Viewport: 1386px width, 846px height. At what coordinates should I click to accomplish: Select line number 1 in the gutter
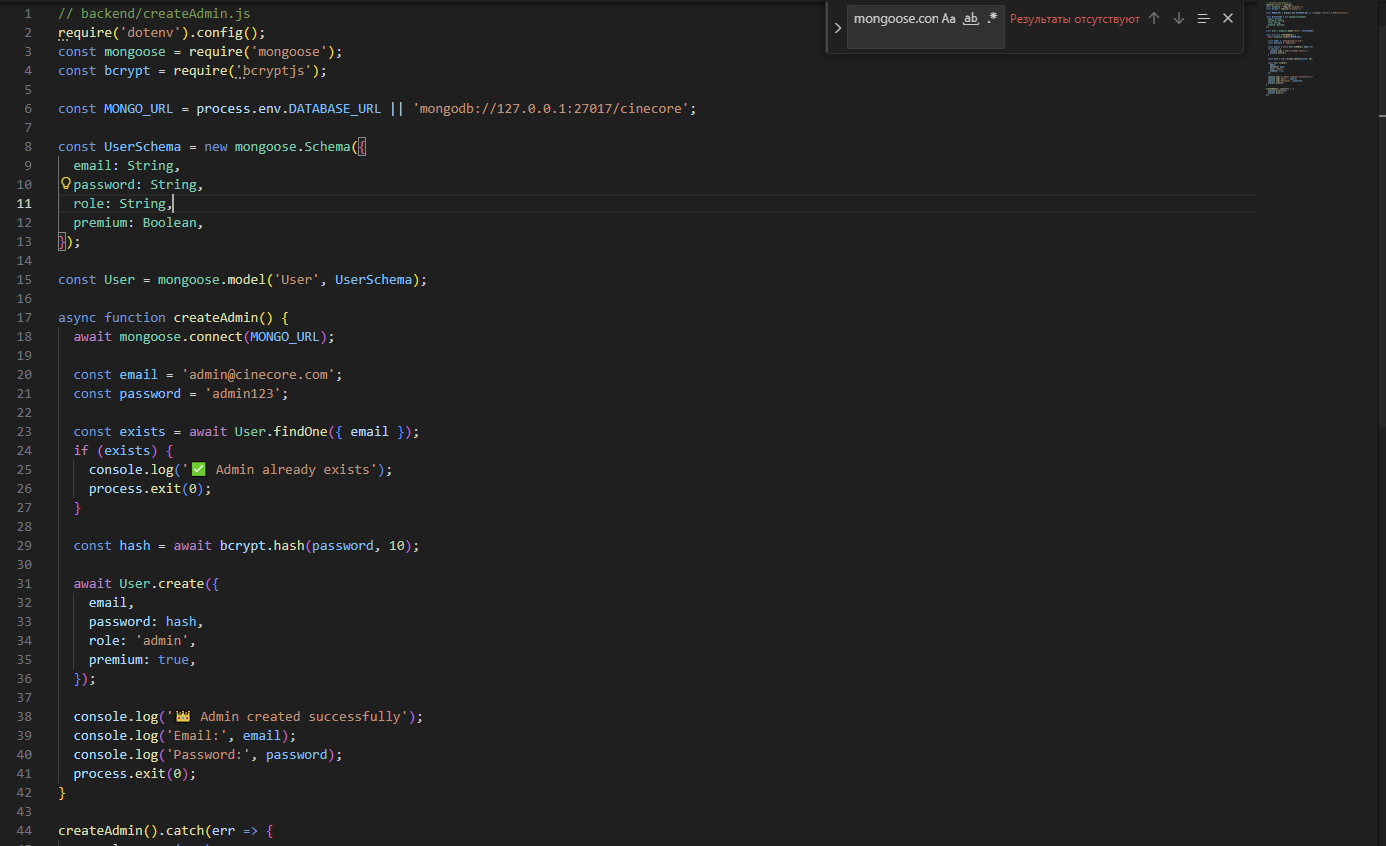click(27, 14)
